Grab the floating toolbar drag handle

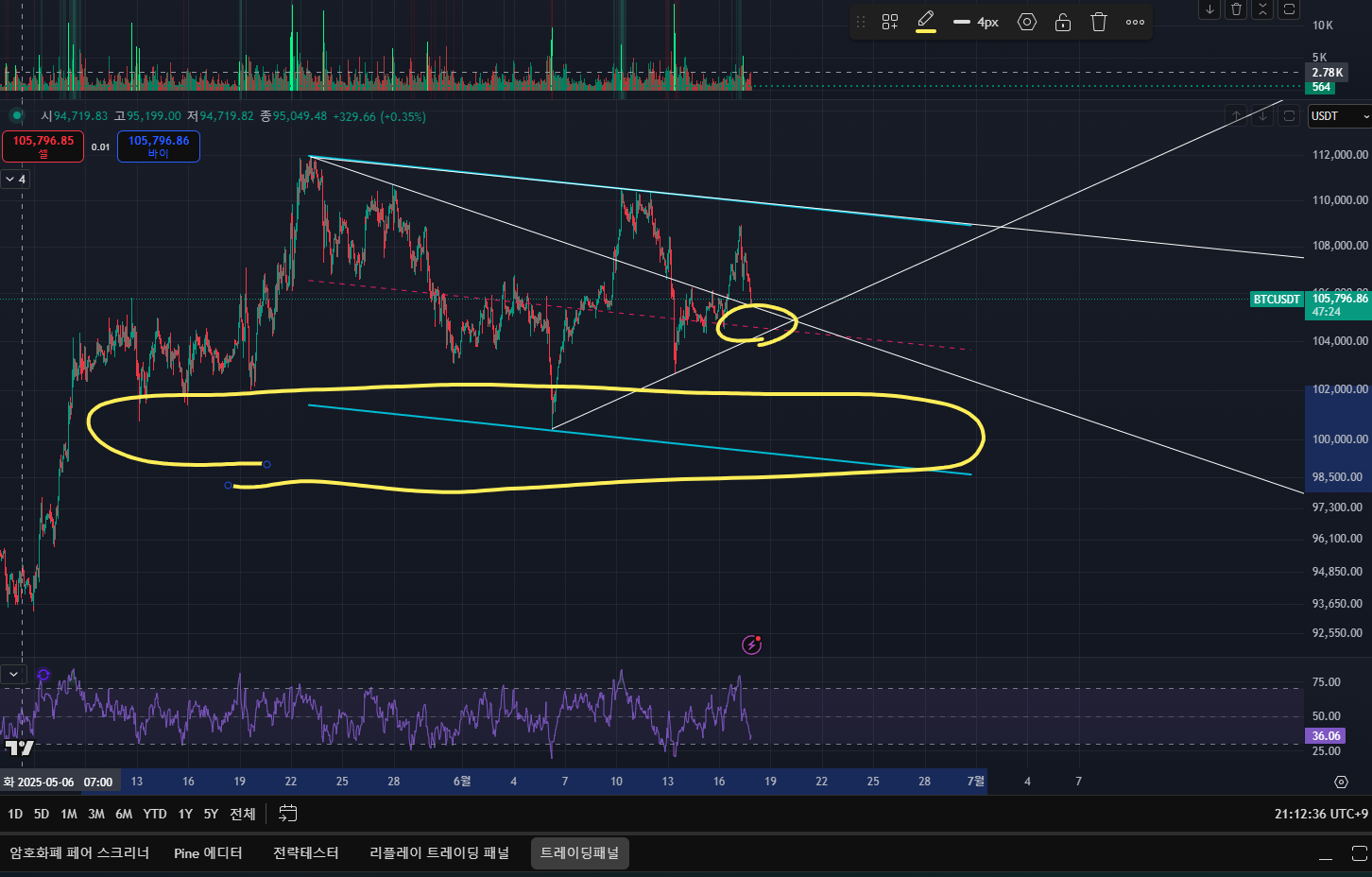click(x=861, y=22)
